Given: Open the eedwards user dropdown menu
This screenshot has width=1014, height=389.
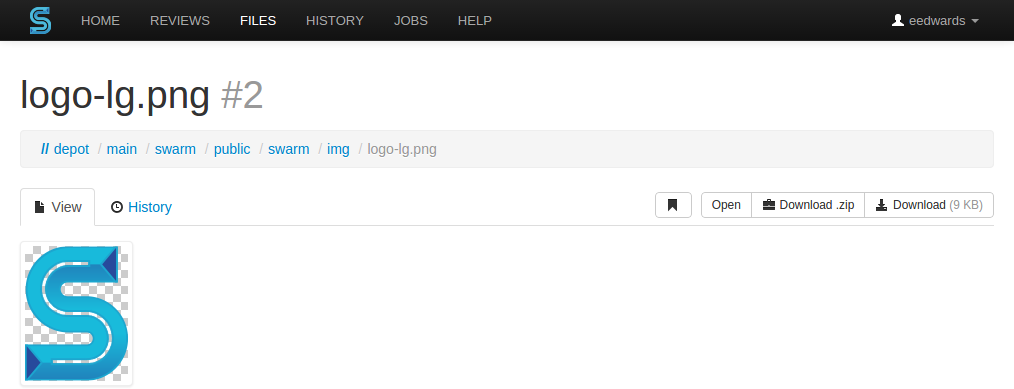Looking at the screenshot, I should pyautogui.click(x=935, y=21).
